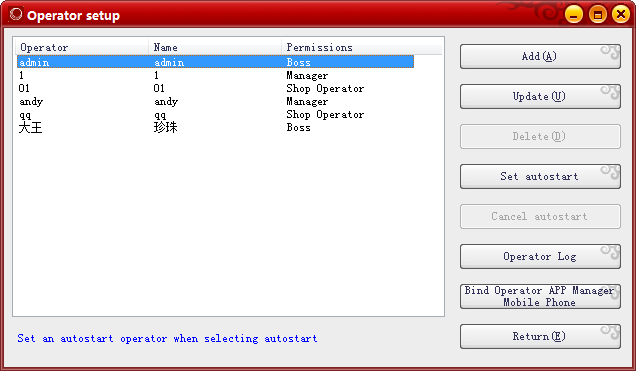Click Shop Operator permission in qq row

click(x=325, y=115)
